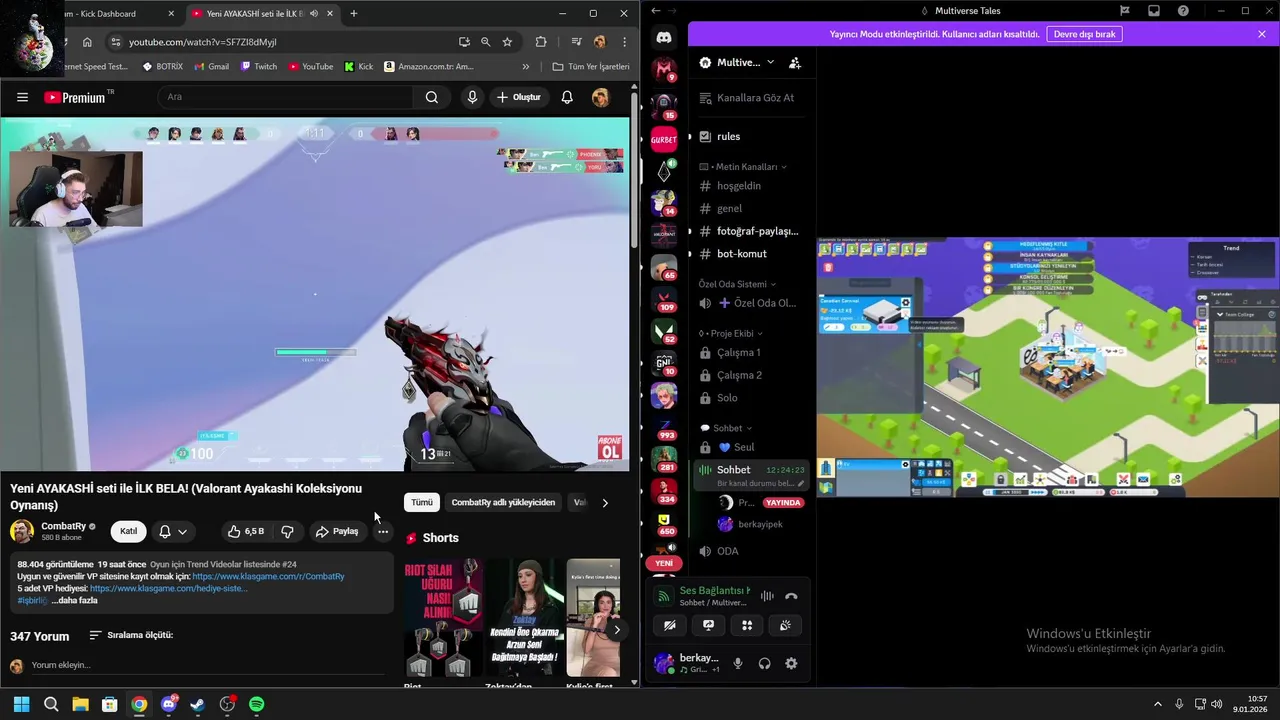Screen dimensions: 1280x720
Task: Open Chrome media control icon
Action: (576, 42)
